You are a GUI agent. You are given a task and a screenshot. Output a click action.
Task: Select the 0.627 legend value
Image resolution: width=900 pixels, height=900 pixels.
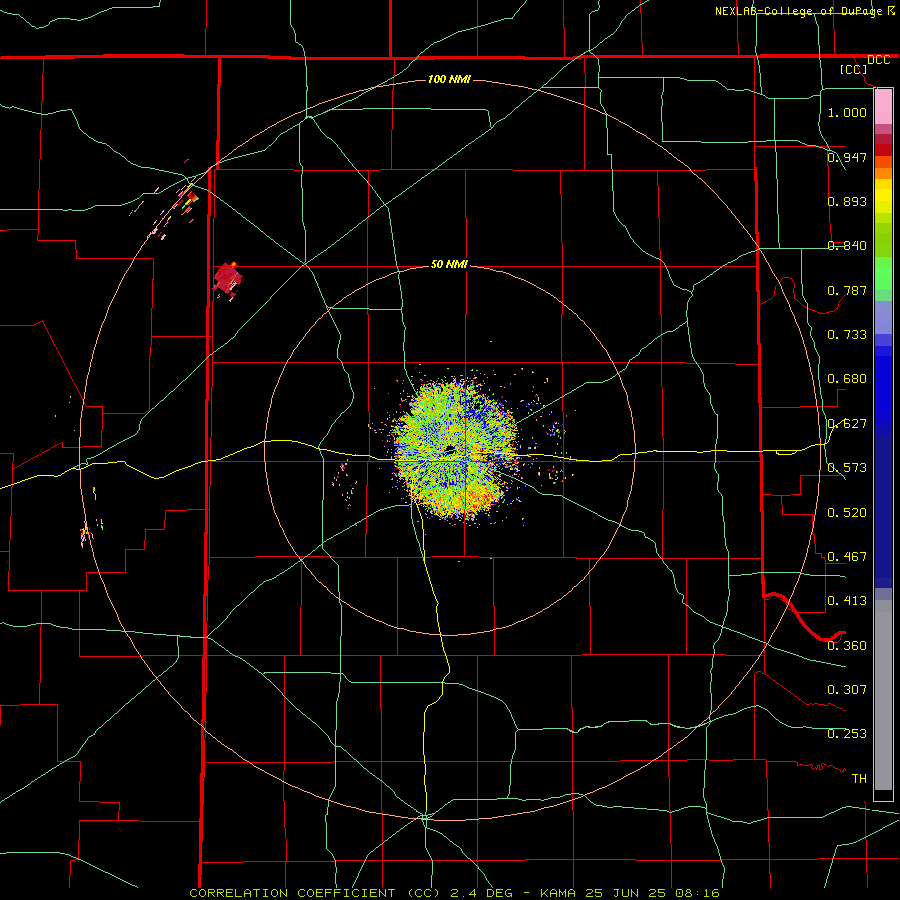(847, 423)
